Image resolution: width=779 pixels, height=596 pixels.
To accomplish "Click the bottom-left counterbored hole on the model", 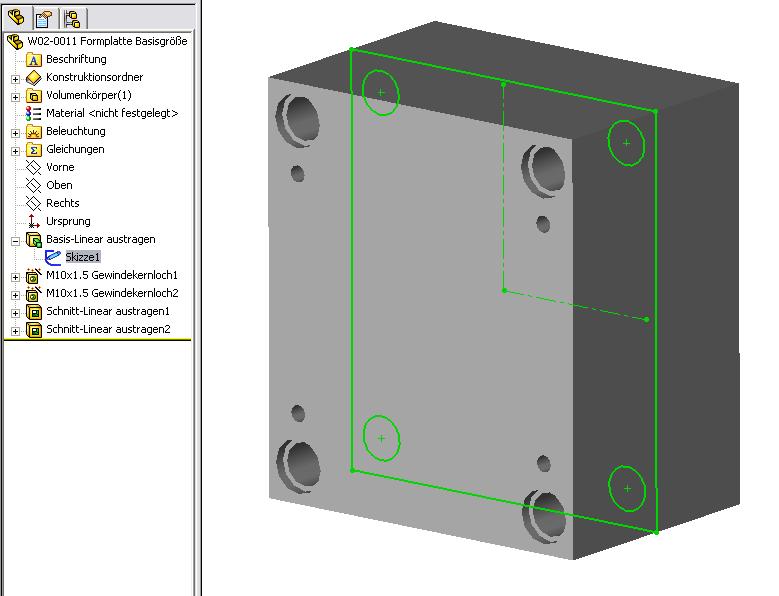I will pos(300,466).
